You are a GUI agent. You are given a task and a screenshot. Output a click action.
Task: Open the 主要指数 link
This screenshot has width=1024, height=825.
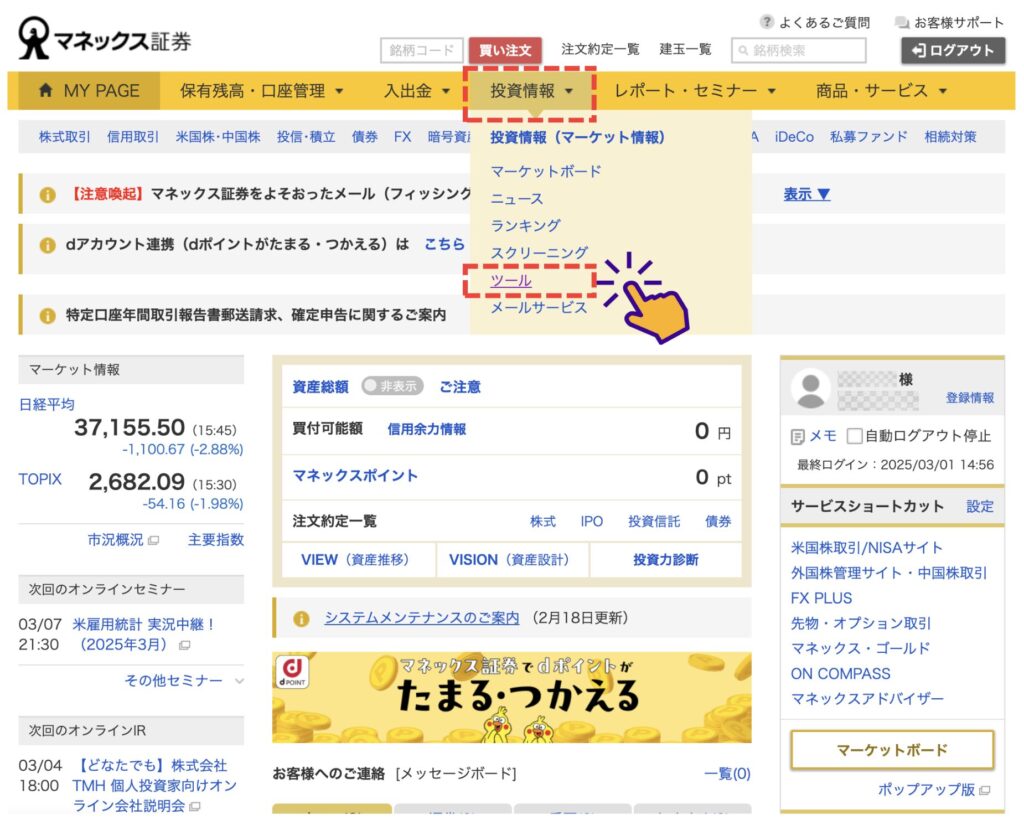point(216,540)
